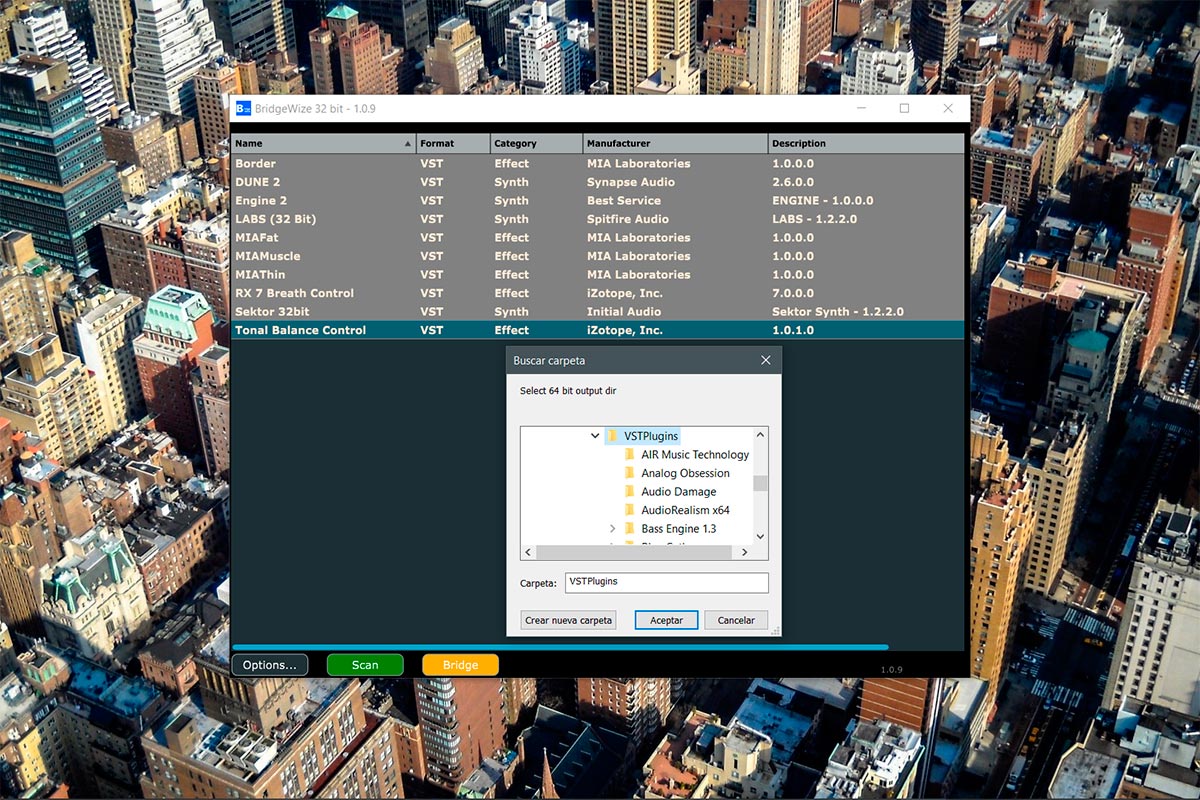Expand the Bass Engine 1.3 folder
This screenshot has width=1200, height=800.
[612, 529]
